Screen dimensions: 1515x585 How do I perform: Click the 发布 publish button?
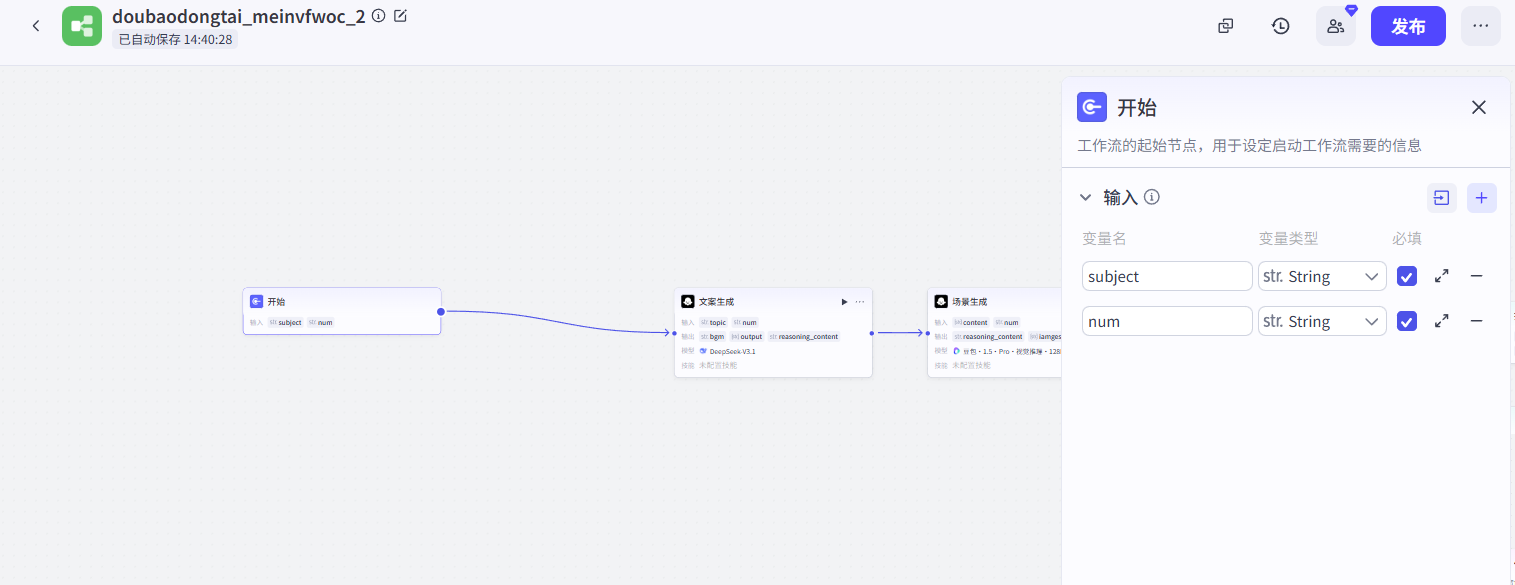1408,26
